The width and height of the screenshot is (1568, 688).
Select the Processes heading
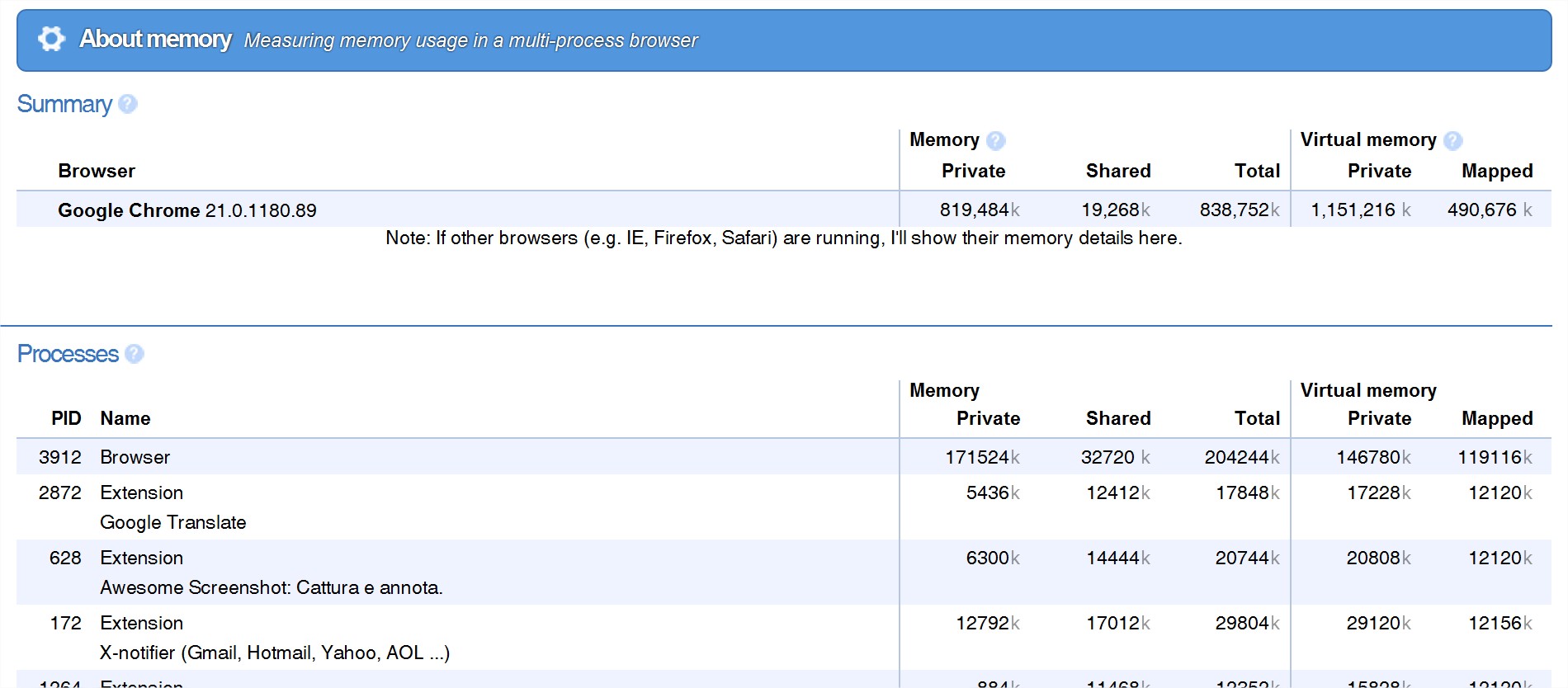[68, 354]
